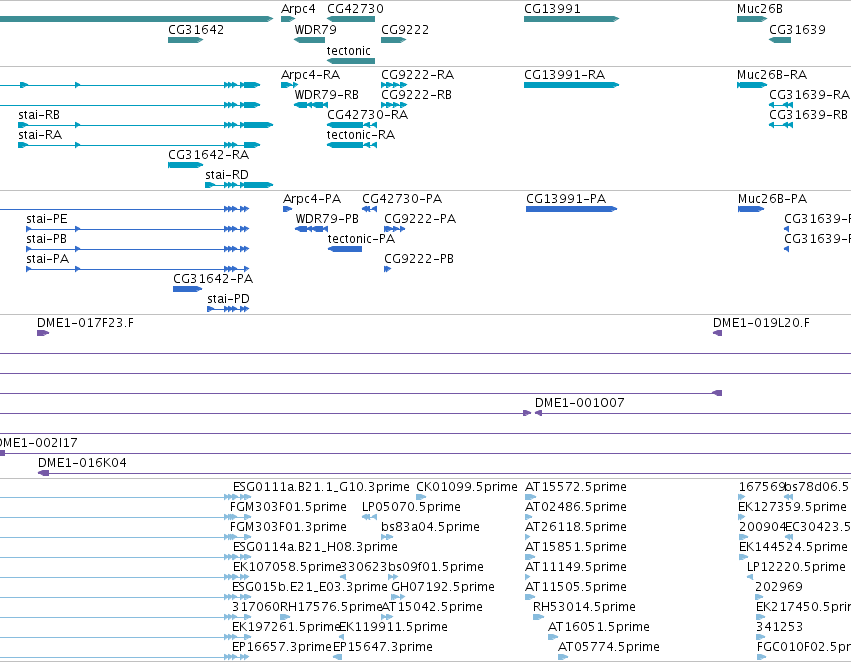Click transcript CG9222-RA

click(393, 85)
